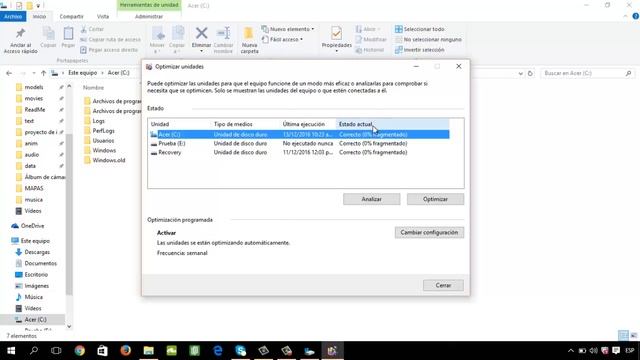Open Microsoft Edge from taskbar
Screen dimensions: 640x360
218,351
